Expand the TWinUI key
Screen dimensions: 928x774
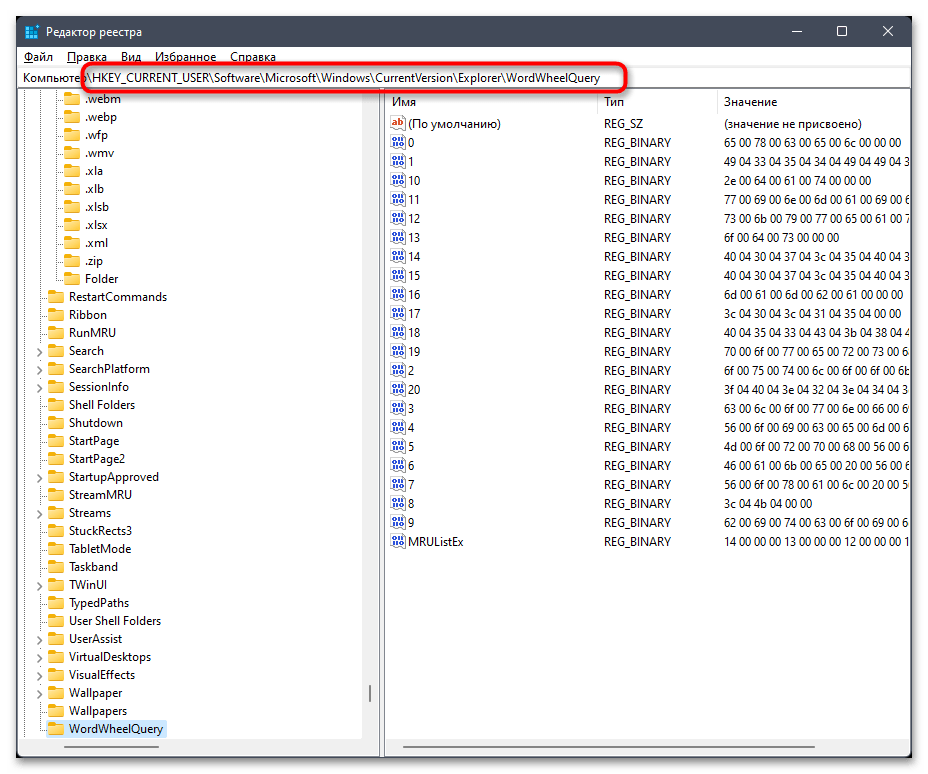(40, 585)
